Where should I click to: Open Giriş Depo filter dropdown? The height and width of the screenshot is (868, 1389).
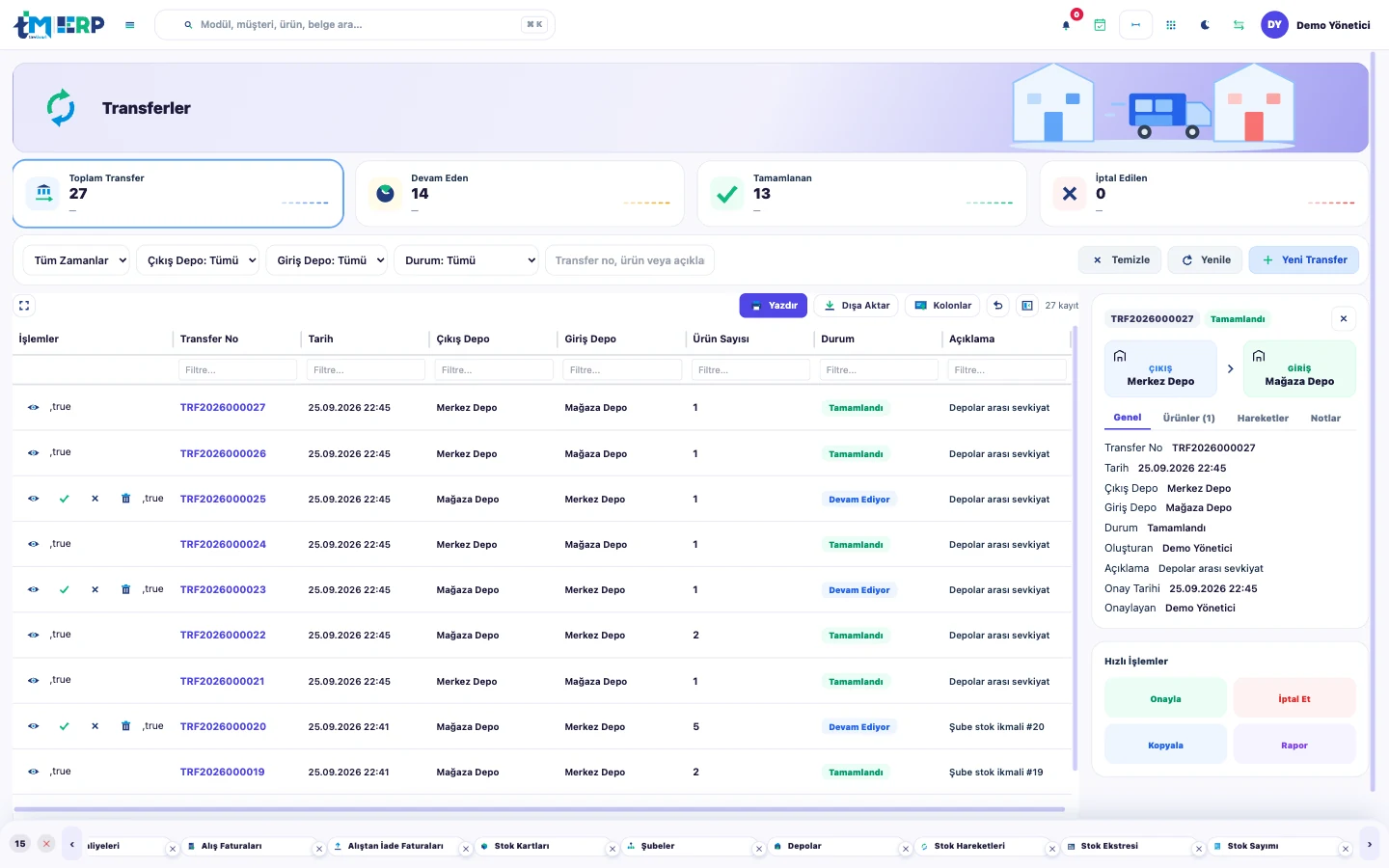(326, 260)
